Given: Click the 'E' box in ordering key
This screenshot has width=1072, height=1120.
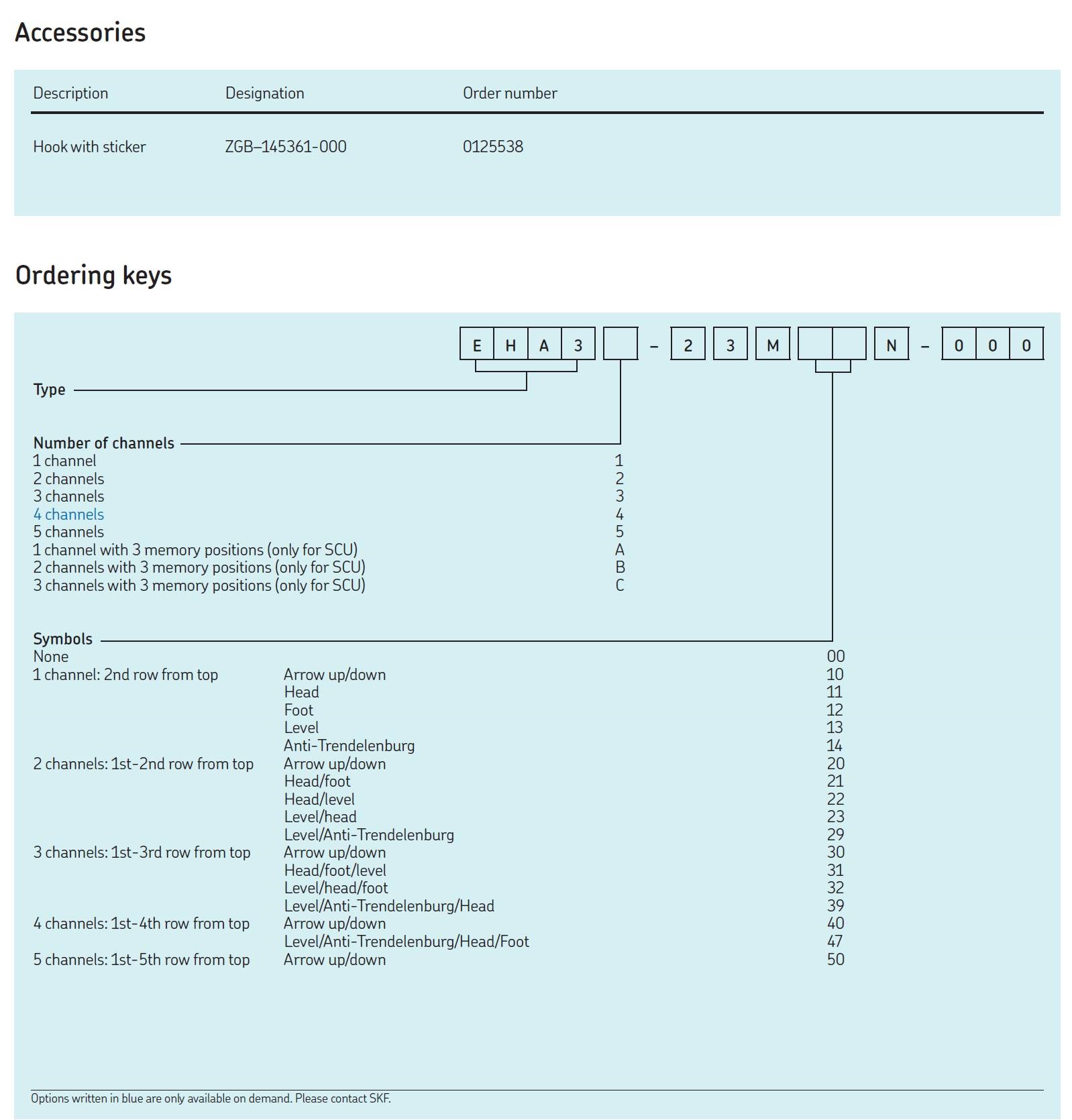Looking at the screenshot, I should (477, 345).
